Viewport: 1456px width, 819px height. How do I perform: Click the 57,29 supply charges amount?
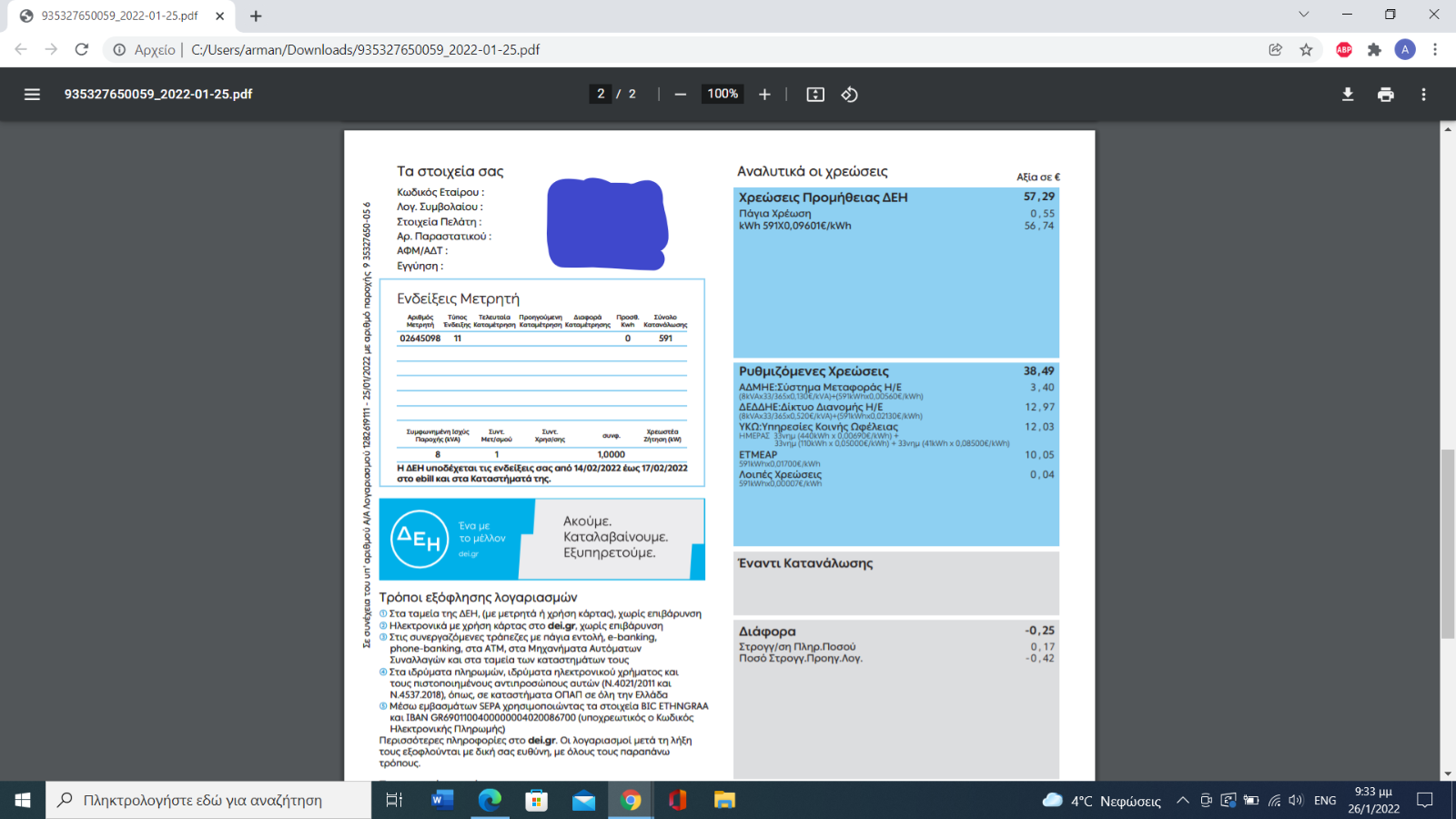coord(1039,197)
